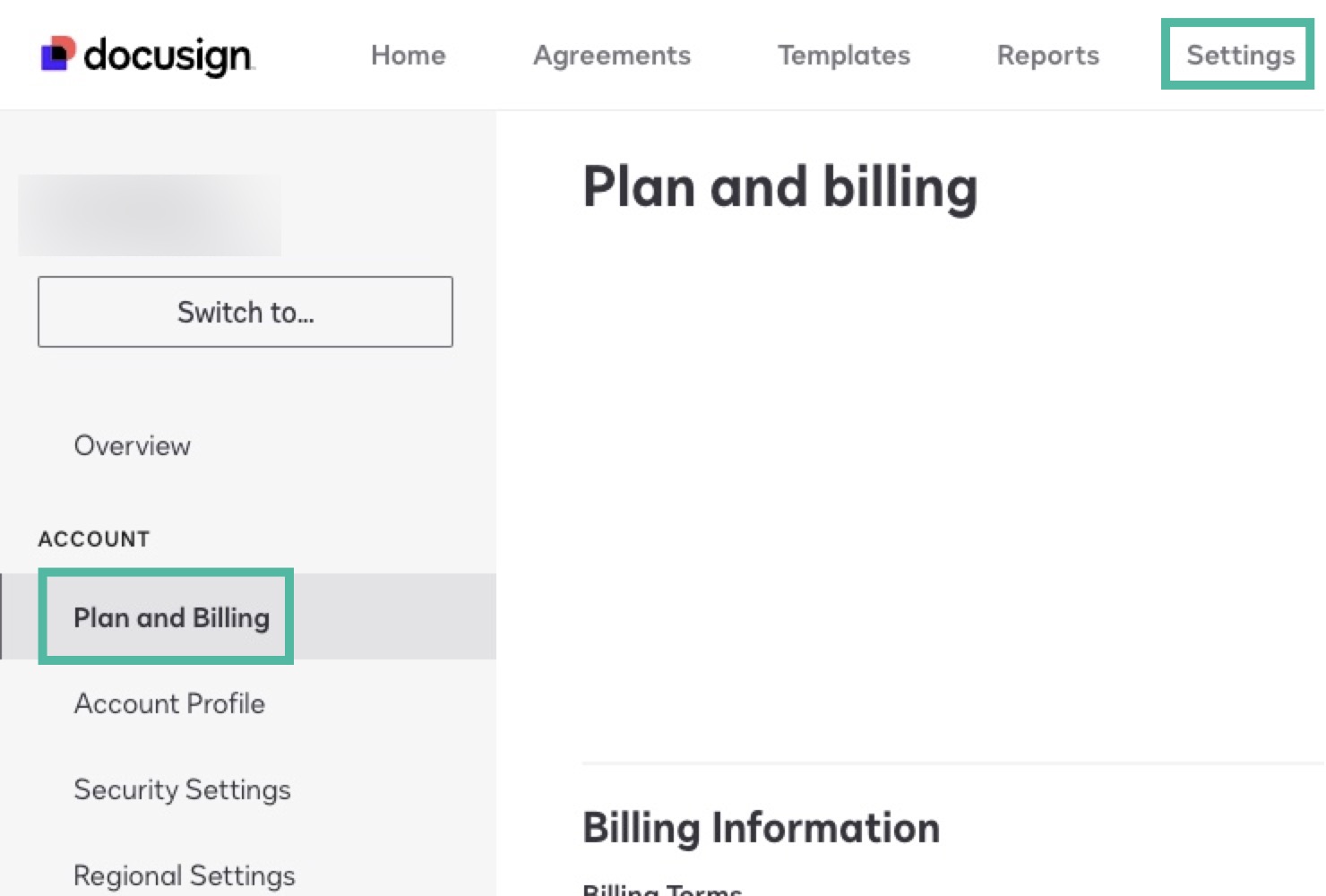1326x896 pixels.
Task: Click the active Plan and Billing sidebar entry
Action: [170, 617]
